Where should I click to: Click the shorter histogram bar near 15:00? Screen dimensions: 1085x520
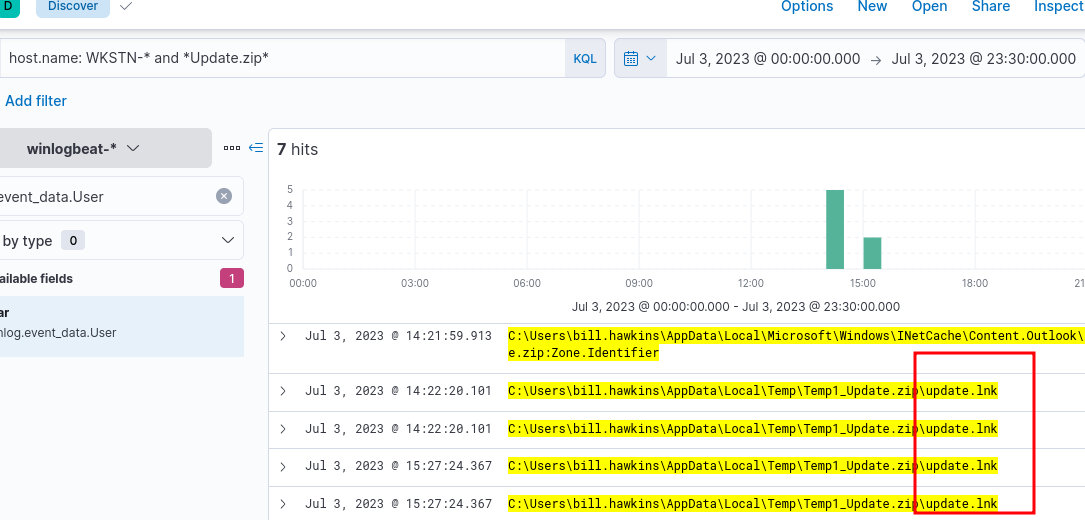pyautogui.click(x=872, y=253)
